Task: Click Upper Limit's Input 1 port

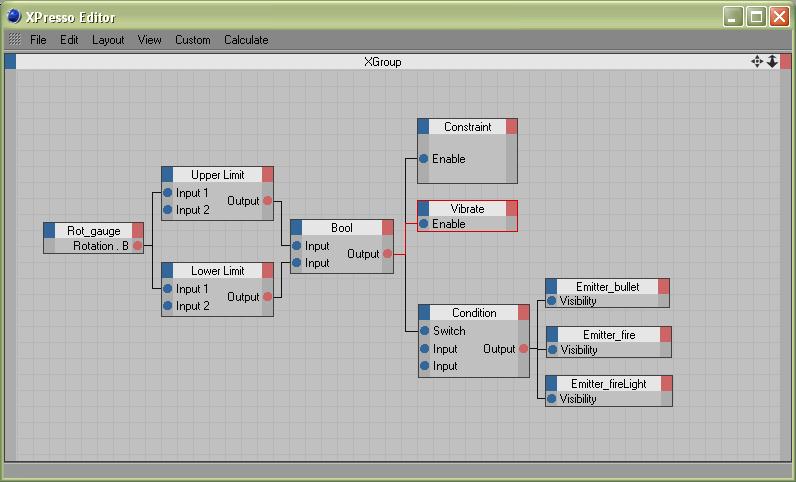Action: click(x=168, y=193)
